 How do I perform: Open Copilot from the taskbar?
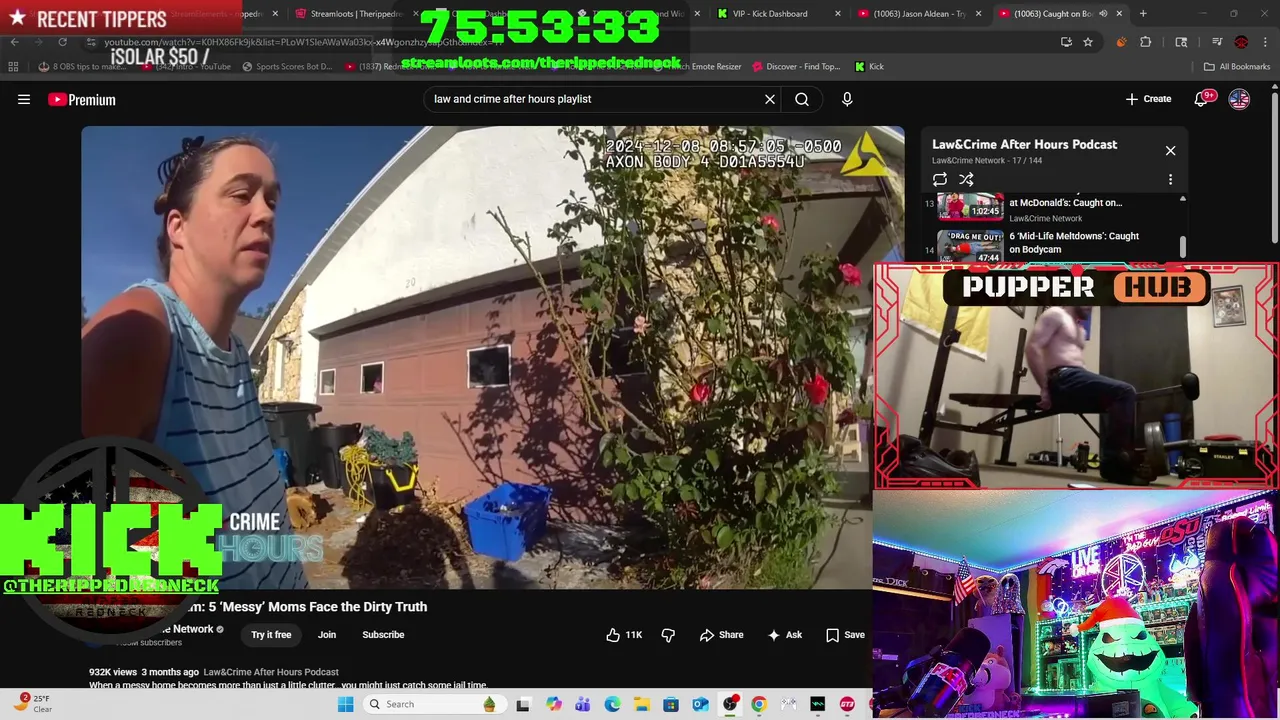(553, 704)
